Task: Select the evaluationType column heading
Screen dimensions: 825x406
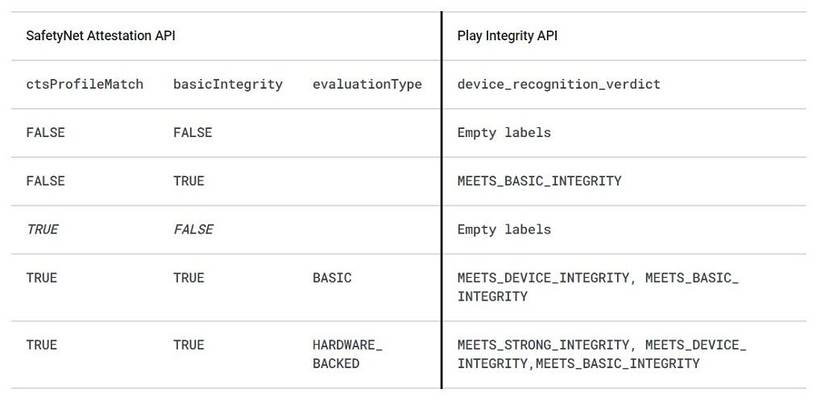Action: tap(366, 84)
